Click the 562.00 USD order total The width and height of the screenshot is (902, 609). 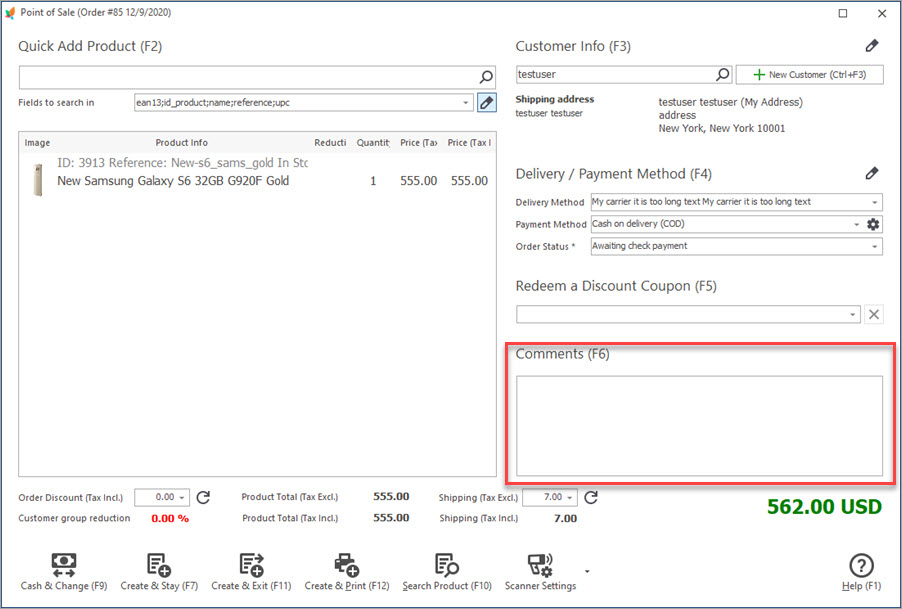pyautogui.click(x=824, y=507)
